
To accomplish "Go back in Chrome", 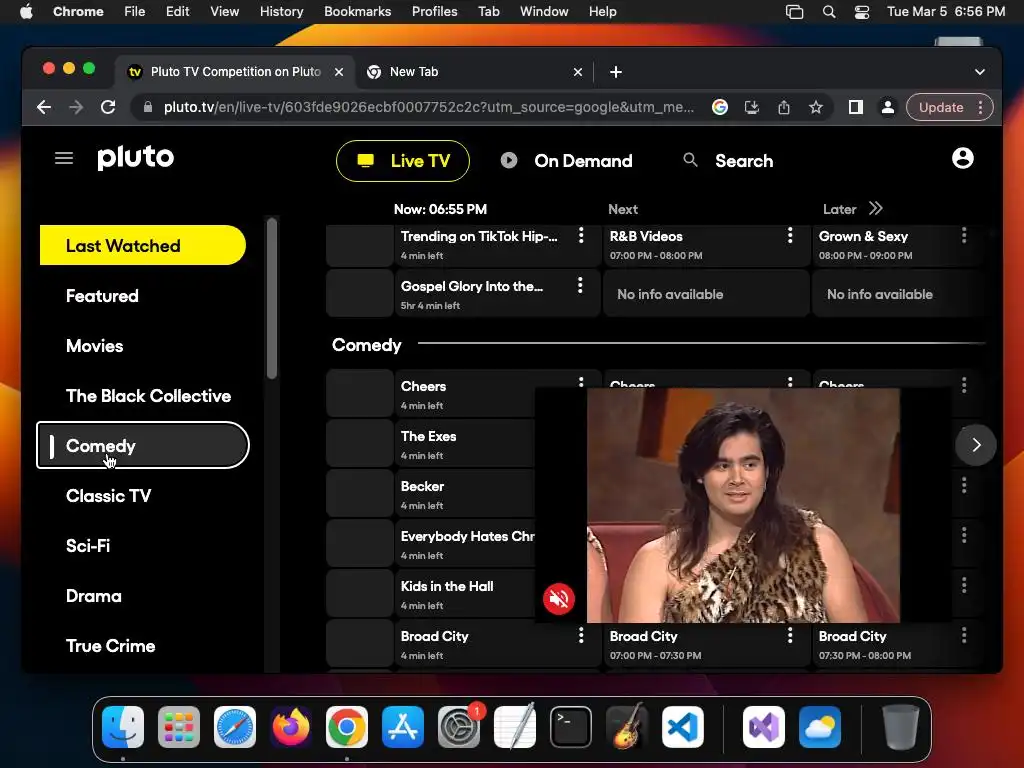I will click(44, 107).
